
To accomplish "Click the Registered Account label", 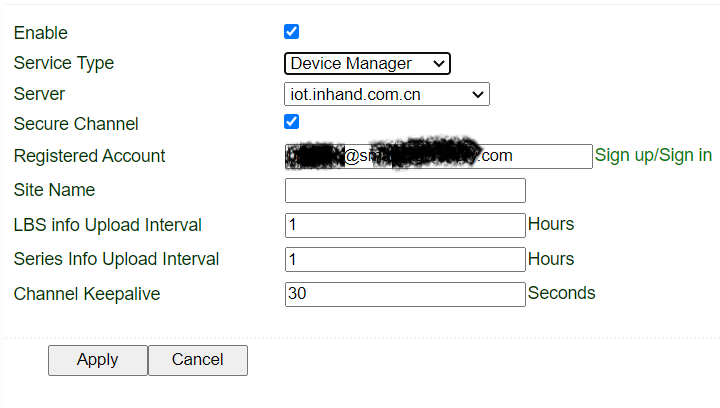I will pyautogui.click(x=90, y=156).
